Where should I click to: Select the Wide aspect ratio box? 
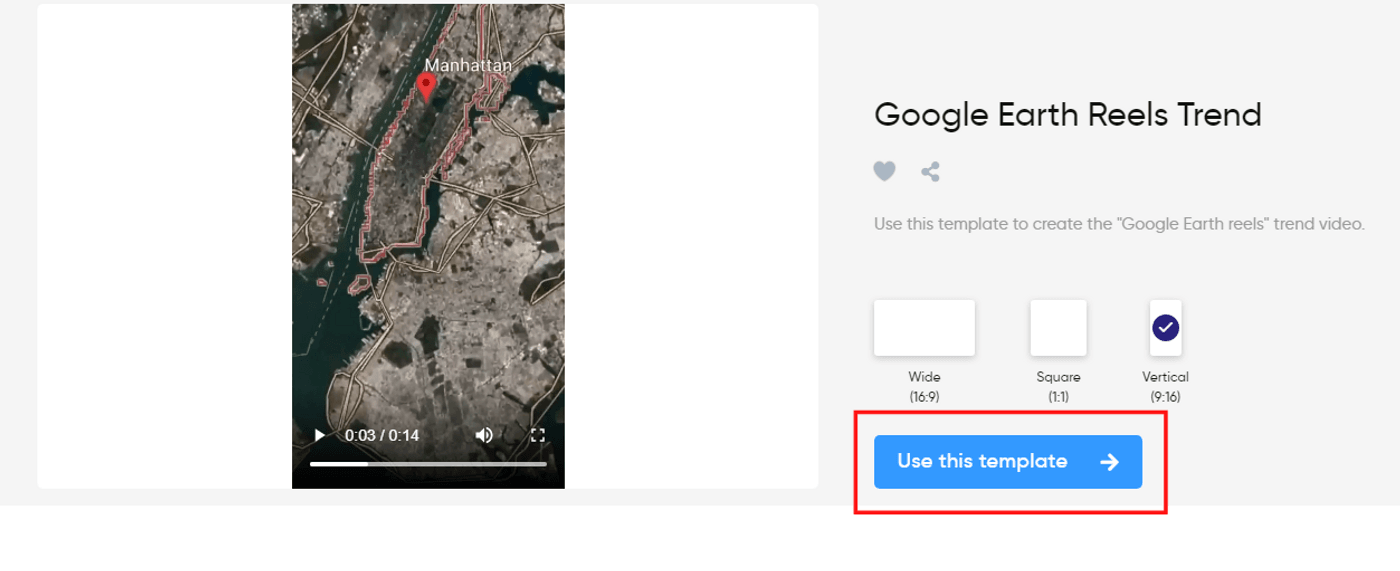[924, 328]
